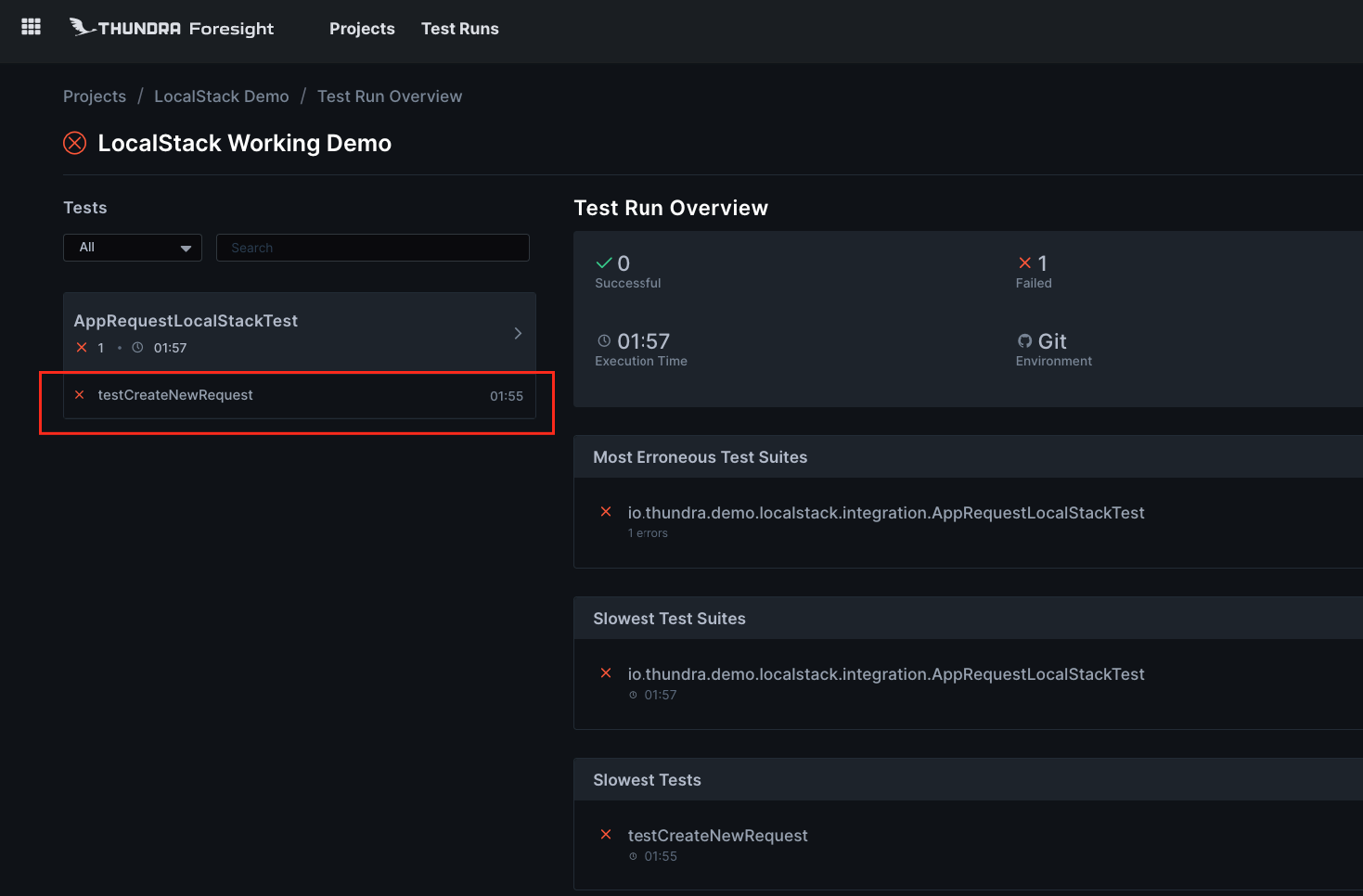Screen dimensions: 1363x896
Task: Open AppRequestLocalStackTest under Most Erroneous Test Suites
Action: (x=885, y=513)
